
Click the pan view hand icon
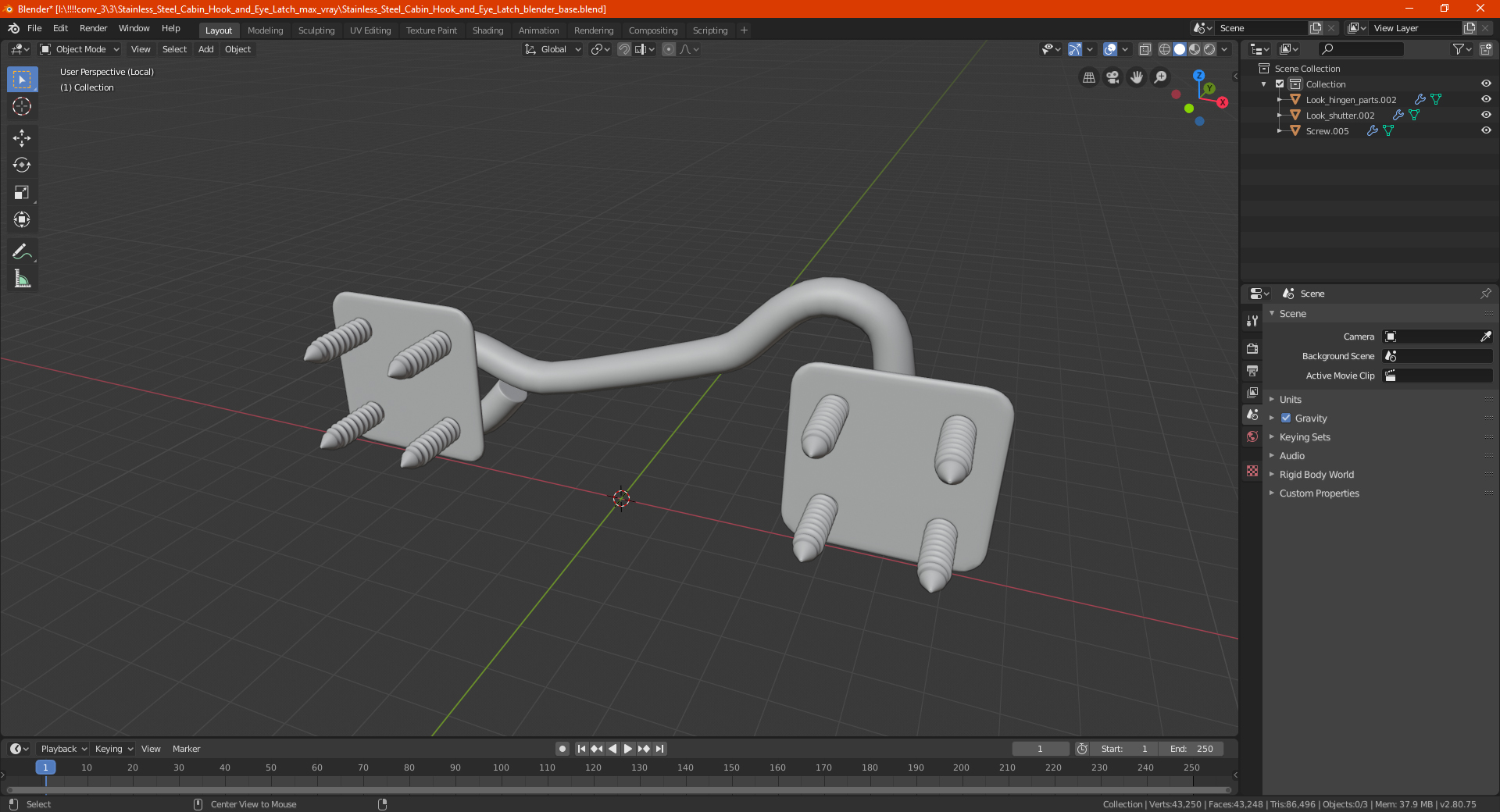pyautogui.click(x=1137, y=77)
